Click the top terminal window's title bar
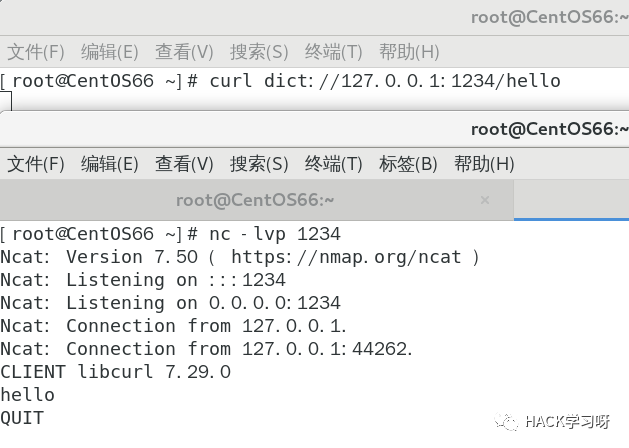 [x=300, y=17]
